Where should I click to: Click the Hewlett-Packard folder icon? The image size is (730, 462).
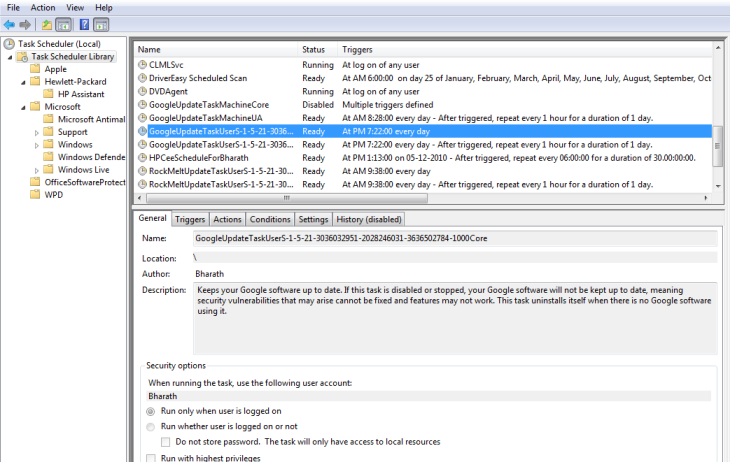pos(35,82)
